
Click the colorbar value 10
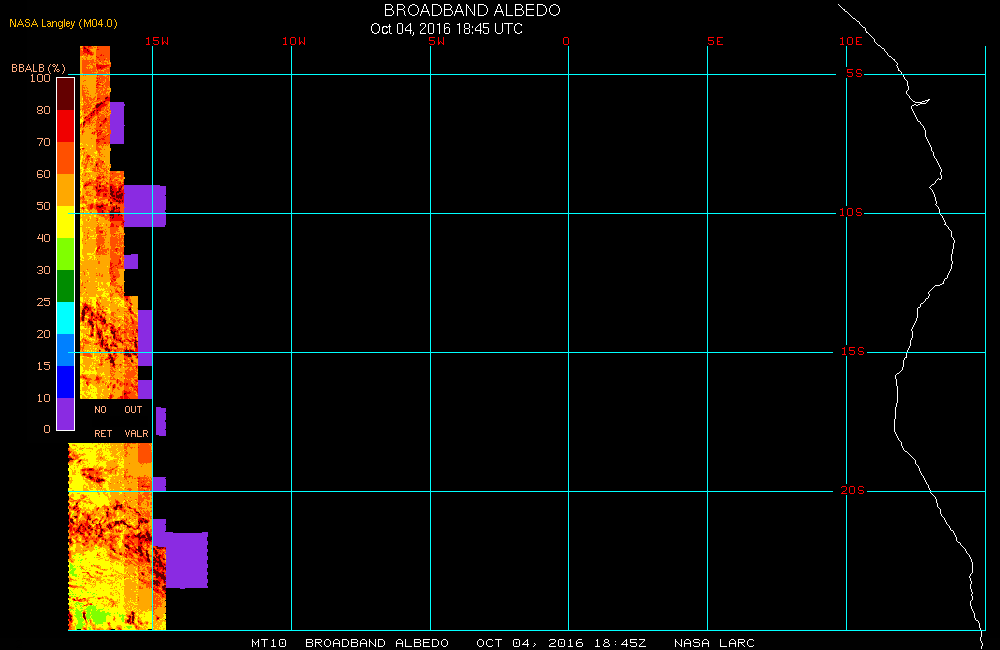(x=43, y=398)
